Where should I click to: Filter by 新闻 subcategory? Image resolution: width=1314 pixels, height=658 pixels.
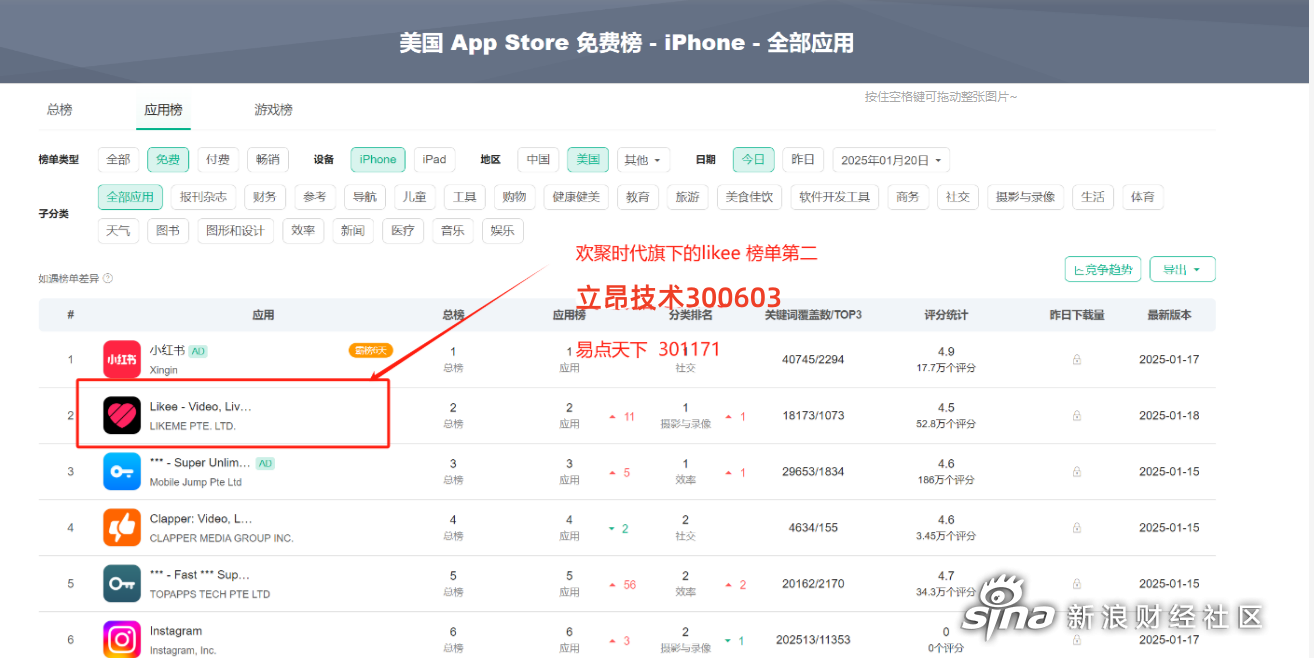[353, 231]
